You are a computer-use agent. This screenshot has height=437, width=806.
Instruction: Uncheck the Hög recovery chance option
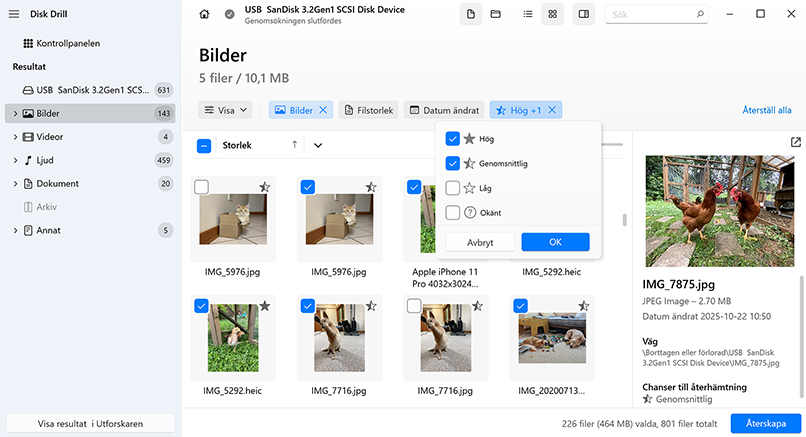pyautogui.click(x=453, y=139)
